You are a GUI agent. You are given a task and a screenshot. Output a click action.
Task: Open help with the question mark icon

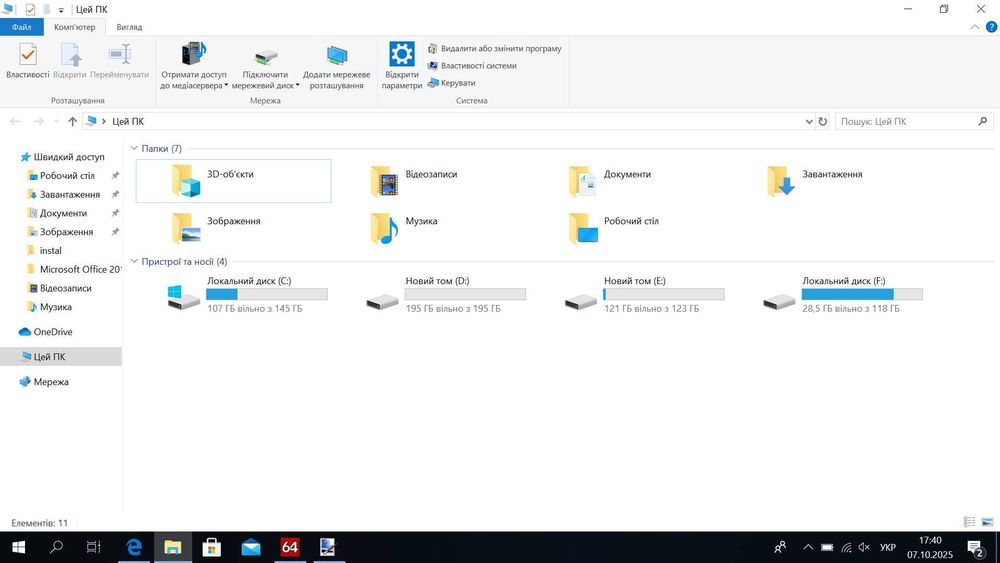[991, 27]
